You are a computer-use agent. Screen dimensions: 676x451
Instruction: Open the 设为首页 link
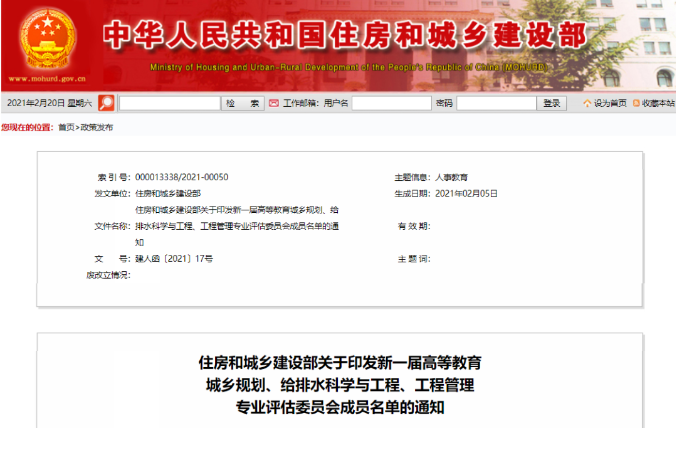(610, 103)
